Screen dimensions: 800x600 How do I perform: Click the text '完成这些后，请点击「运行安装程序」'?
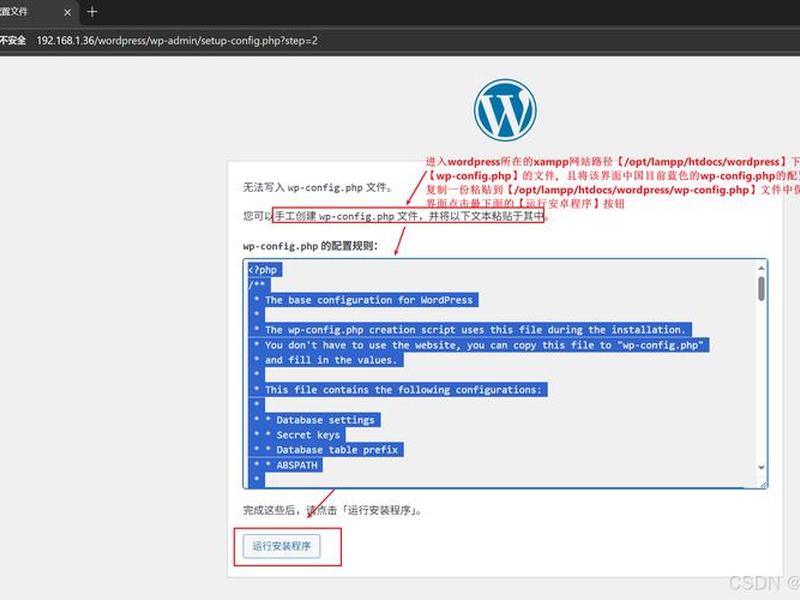click(332, 510)
